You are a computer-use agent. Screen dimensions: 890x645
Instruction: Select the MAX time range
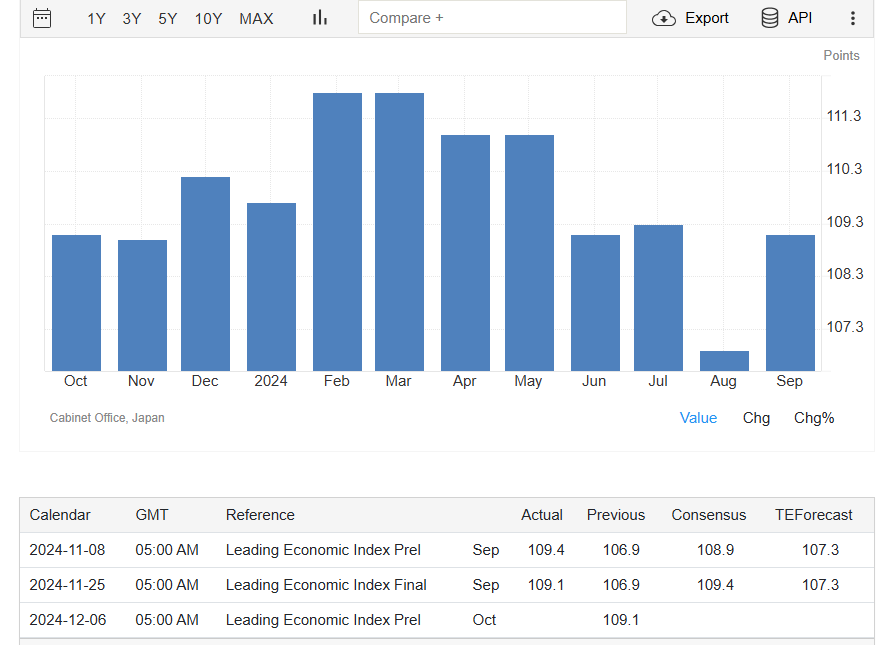point(256,19)
